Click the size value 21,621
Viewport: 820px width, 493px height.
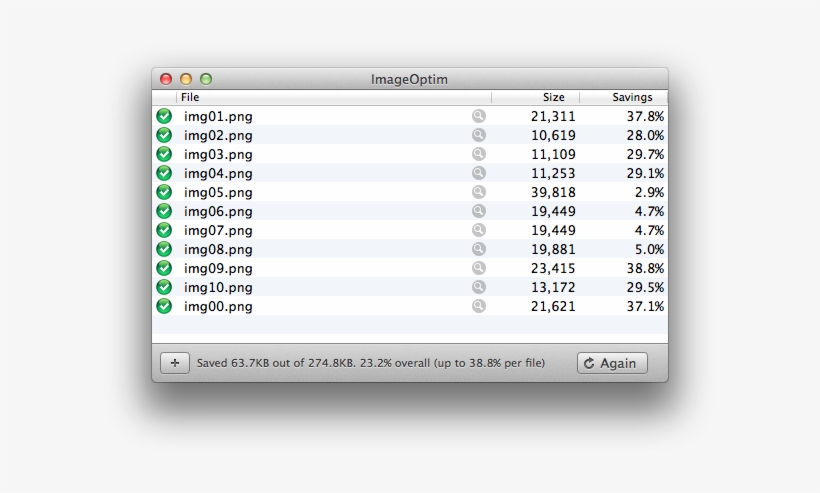point(553,306)
